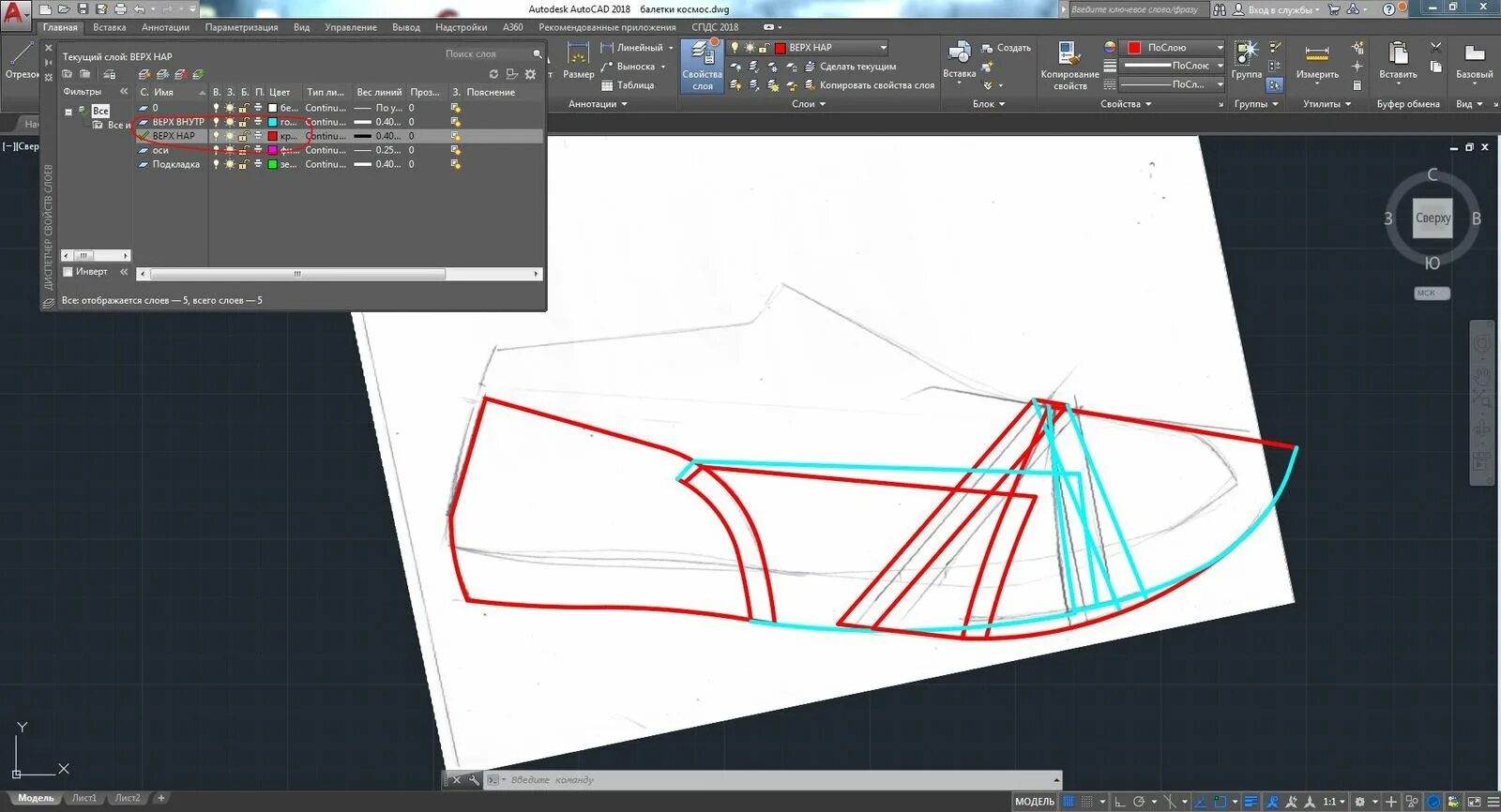Click the Сверху face of the ViewCube
This screenshot has height=812, width=1501.
click(x=1433, y=218)
